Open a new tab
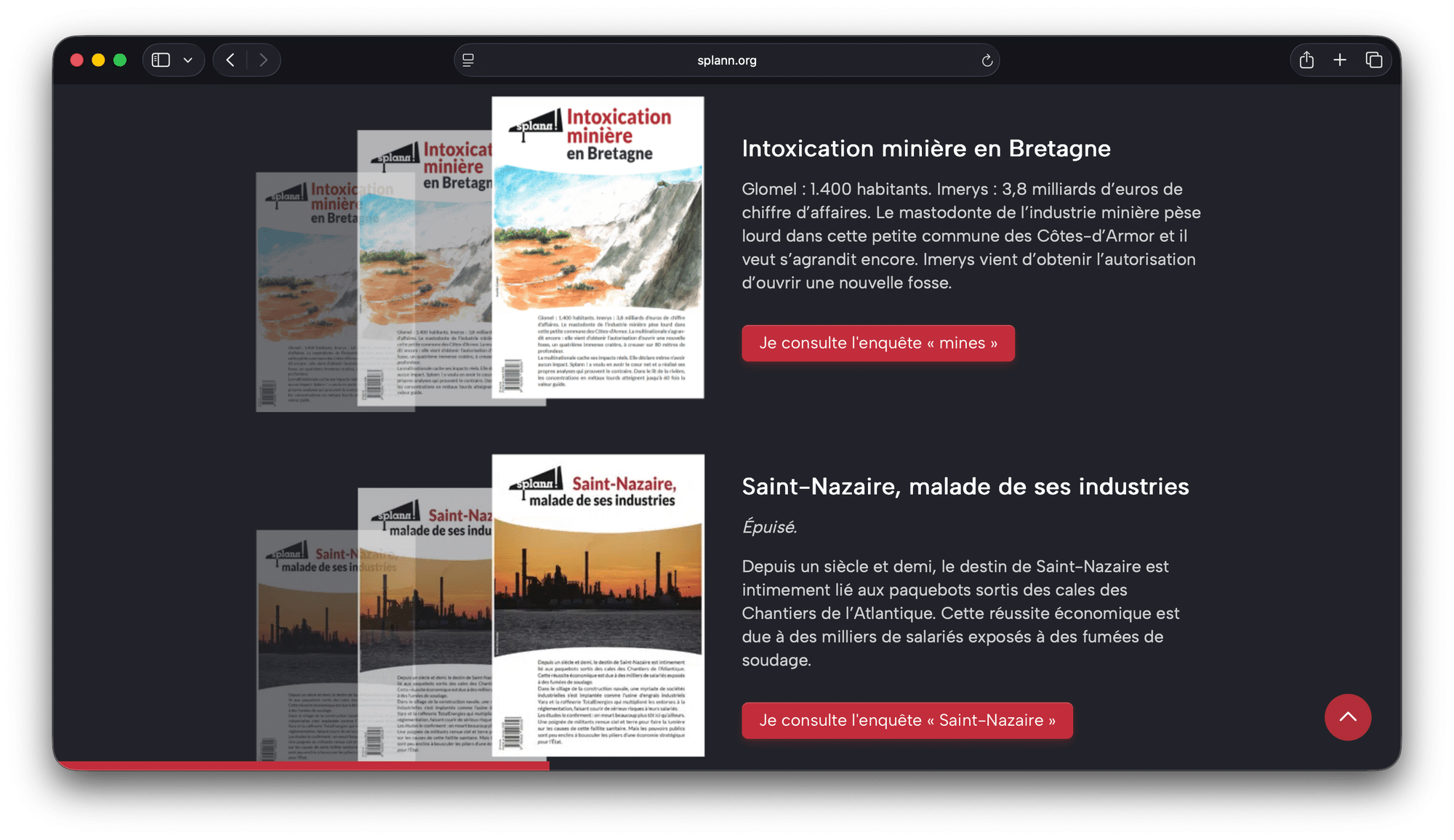1454x840 pixels. pyautogui.click(x=1340, y=60)
